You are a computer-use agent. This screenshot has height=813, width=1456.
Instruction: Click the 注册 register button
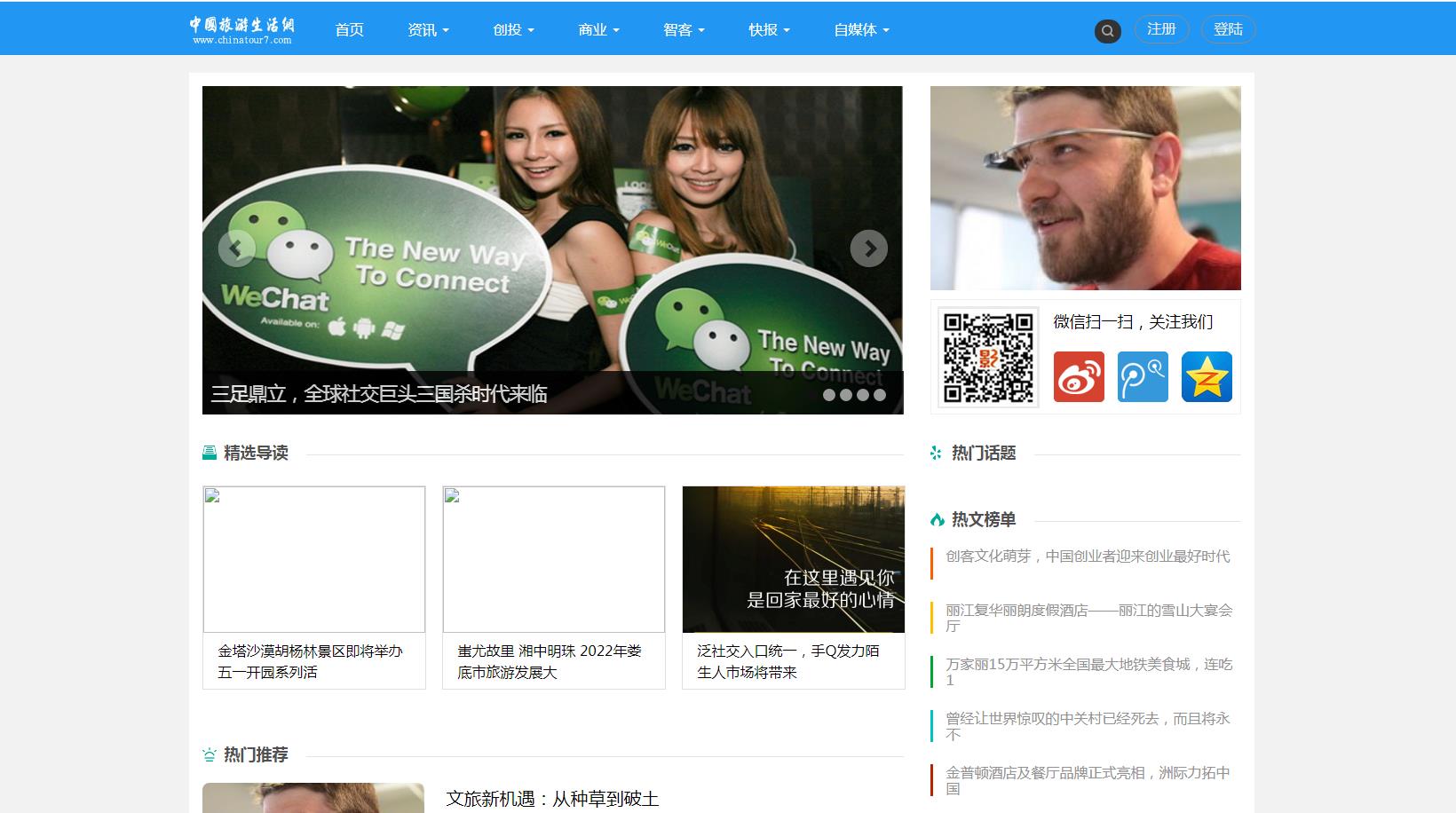click(1161, 29)
